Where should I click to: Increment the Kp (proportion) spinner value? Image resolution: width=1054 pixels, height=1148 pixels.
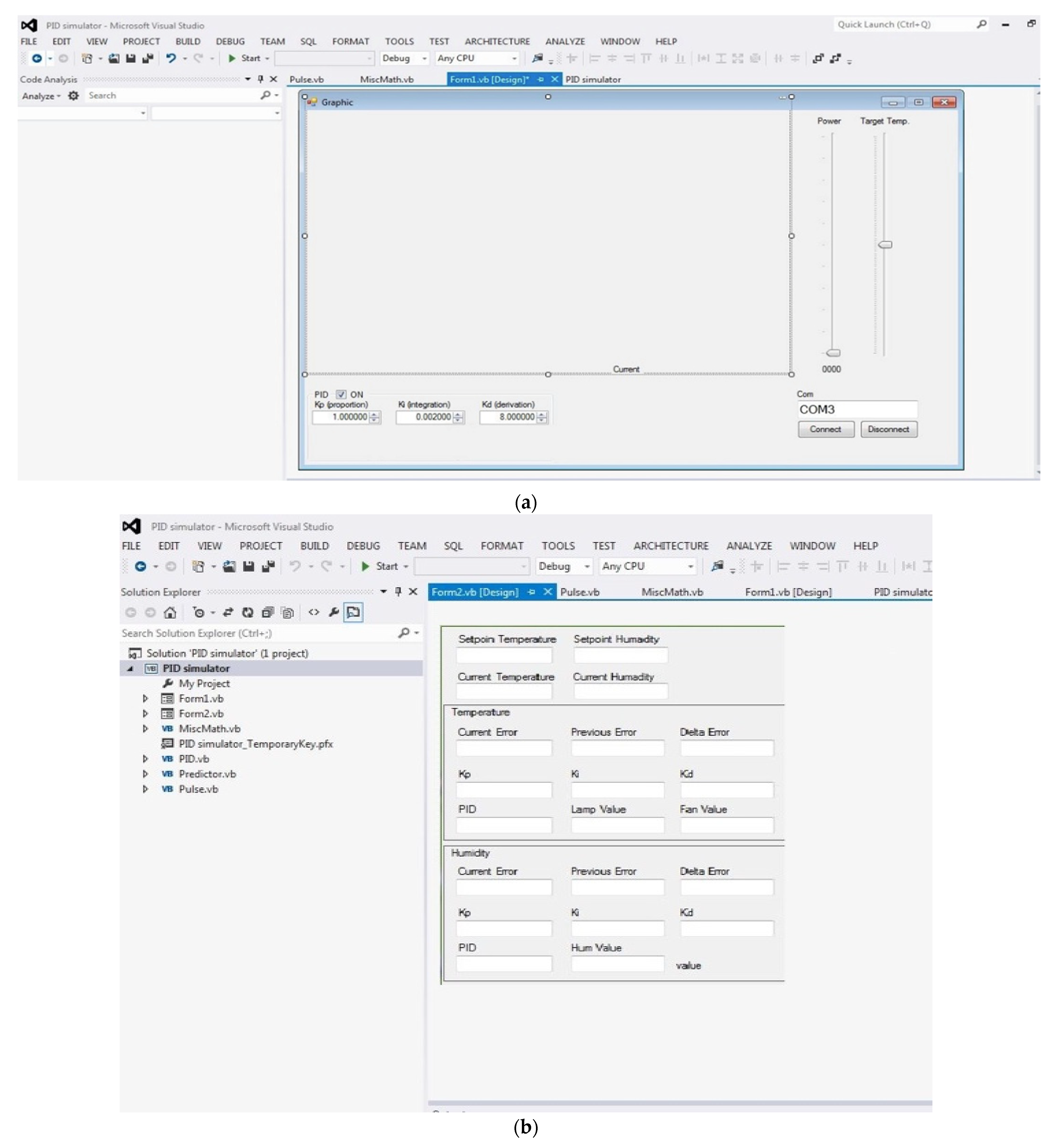375,415
